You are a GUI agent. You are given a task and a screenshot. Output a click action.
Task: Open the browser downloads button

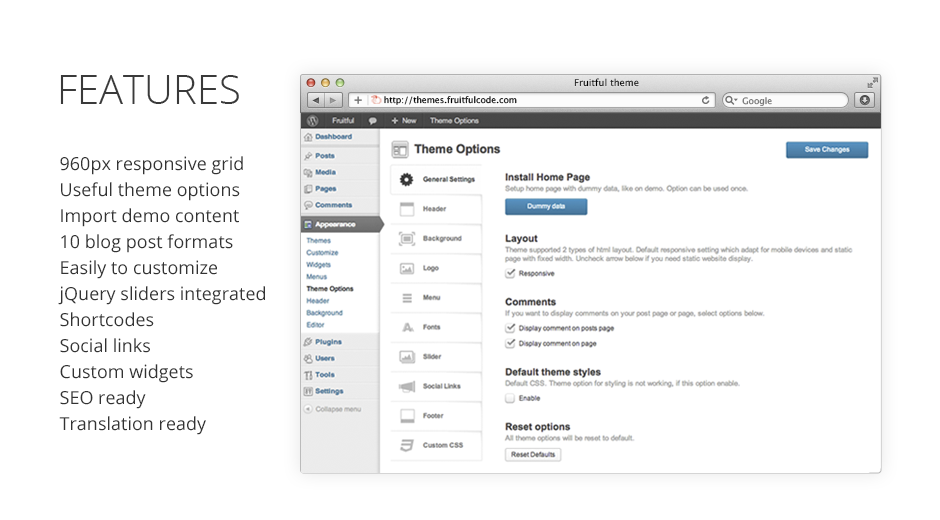pos(864,100)
